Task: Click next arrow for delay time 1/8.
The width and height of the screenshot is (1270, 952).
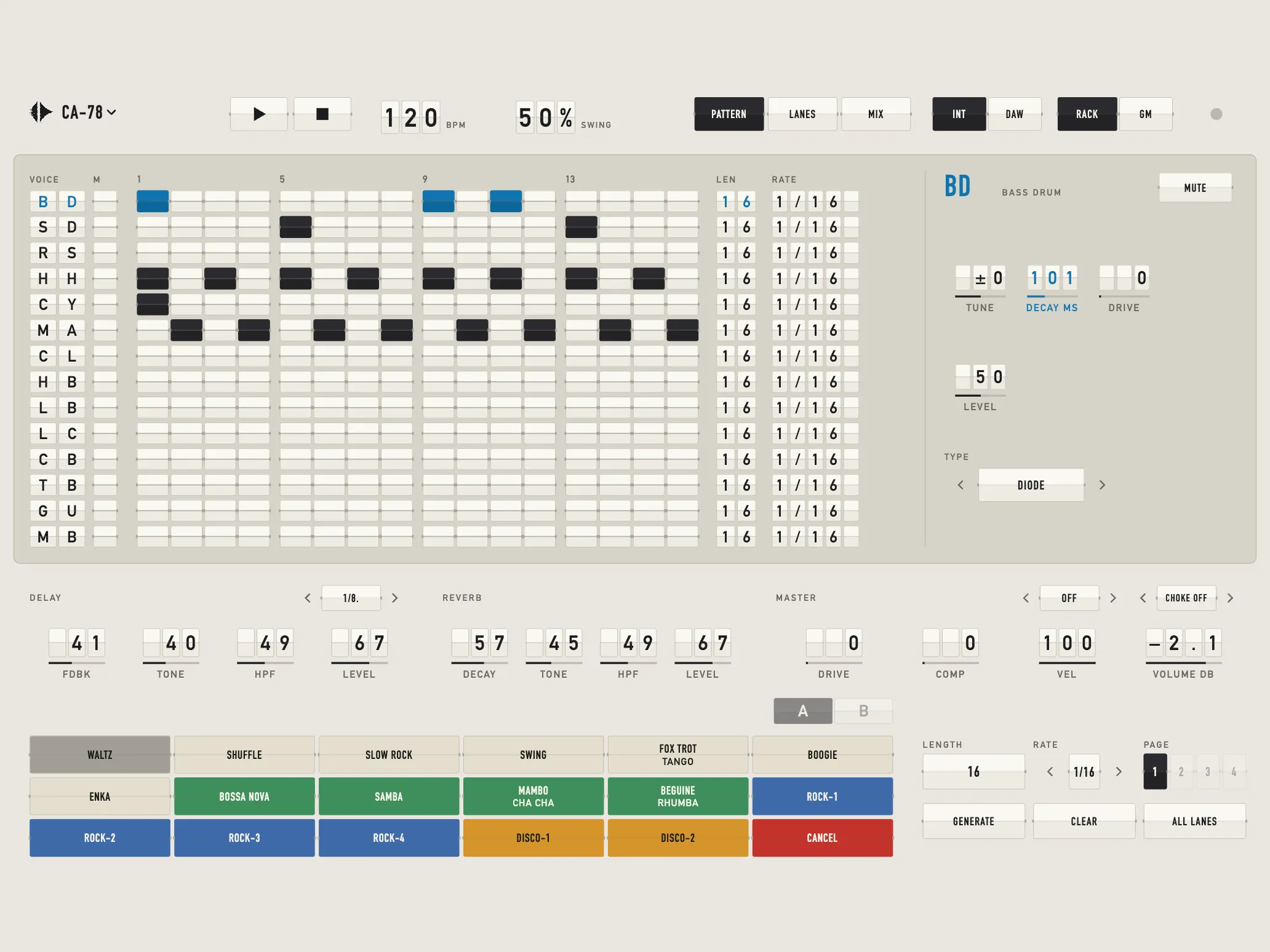Action: click(395, 598)
